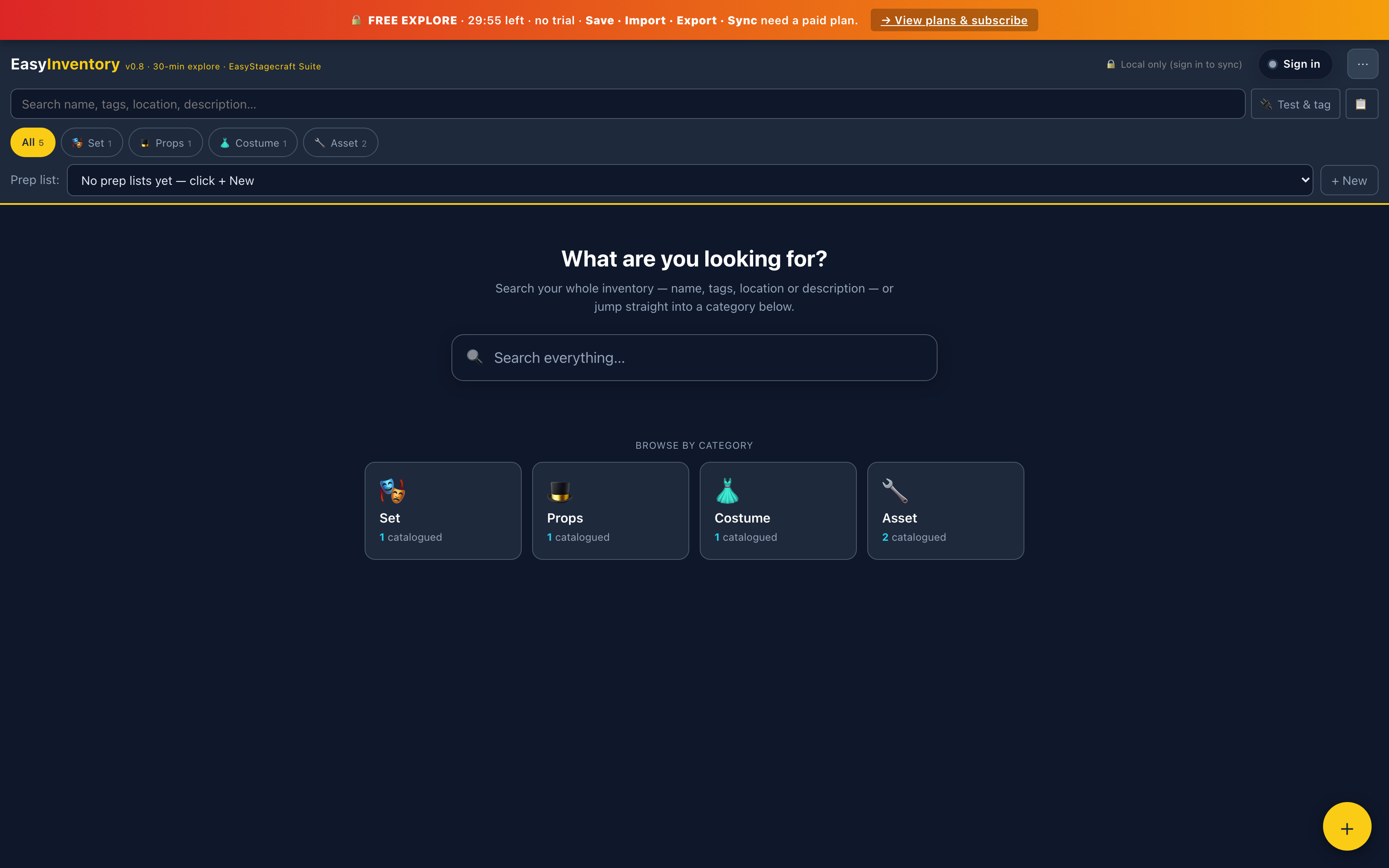The height and width of the screenshot is (868, 1389).
Task: Open the Props category card
Action: point(611,511)
